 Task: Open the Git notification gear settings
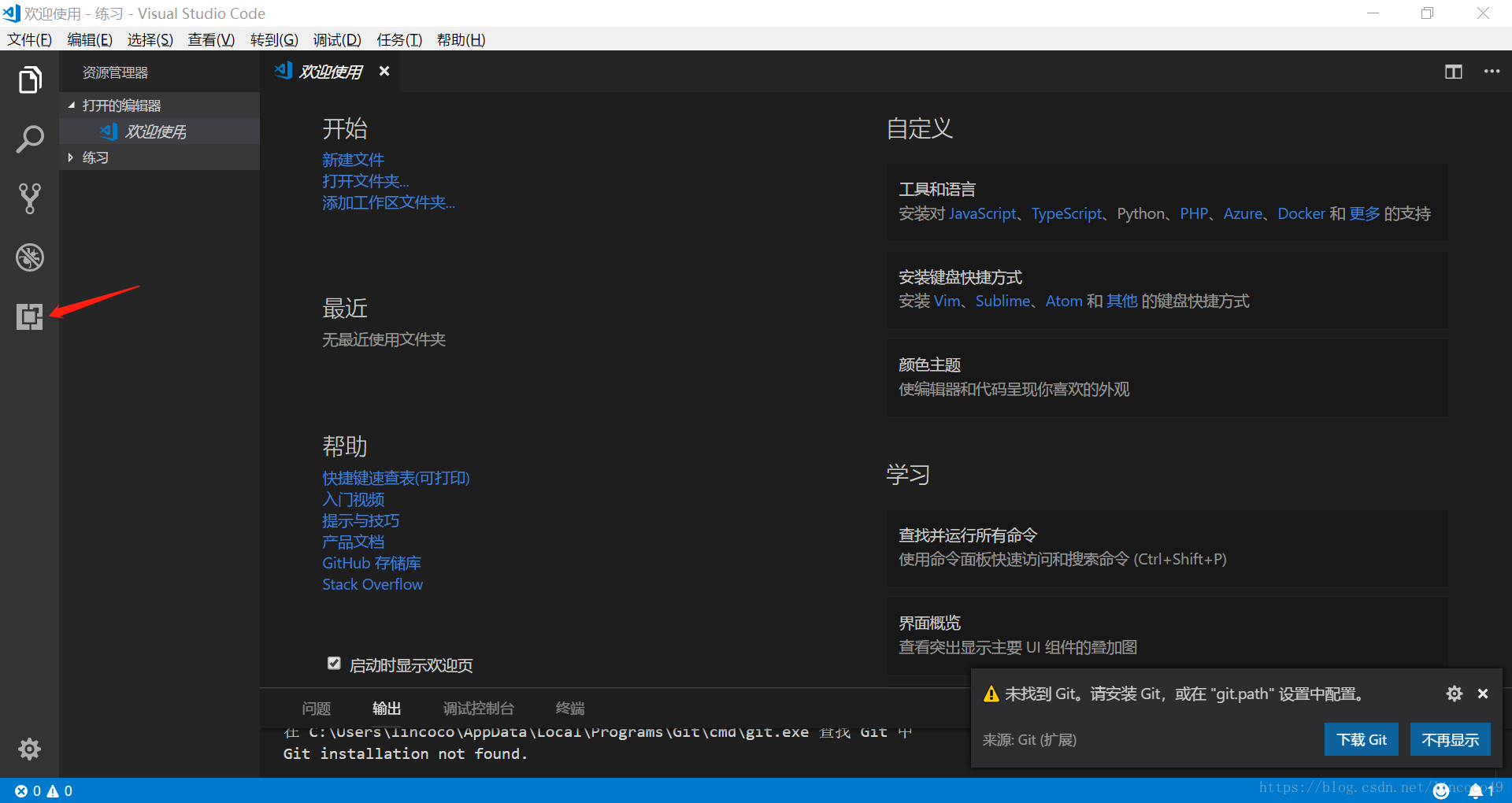(1455, 694)
